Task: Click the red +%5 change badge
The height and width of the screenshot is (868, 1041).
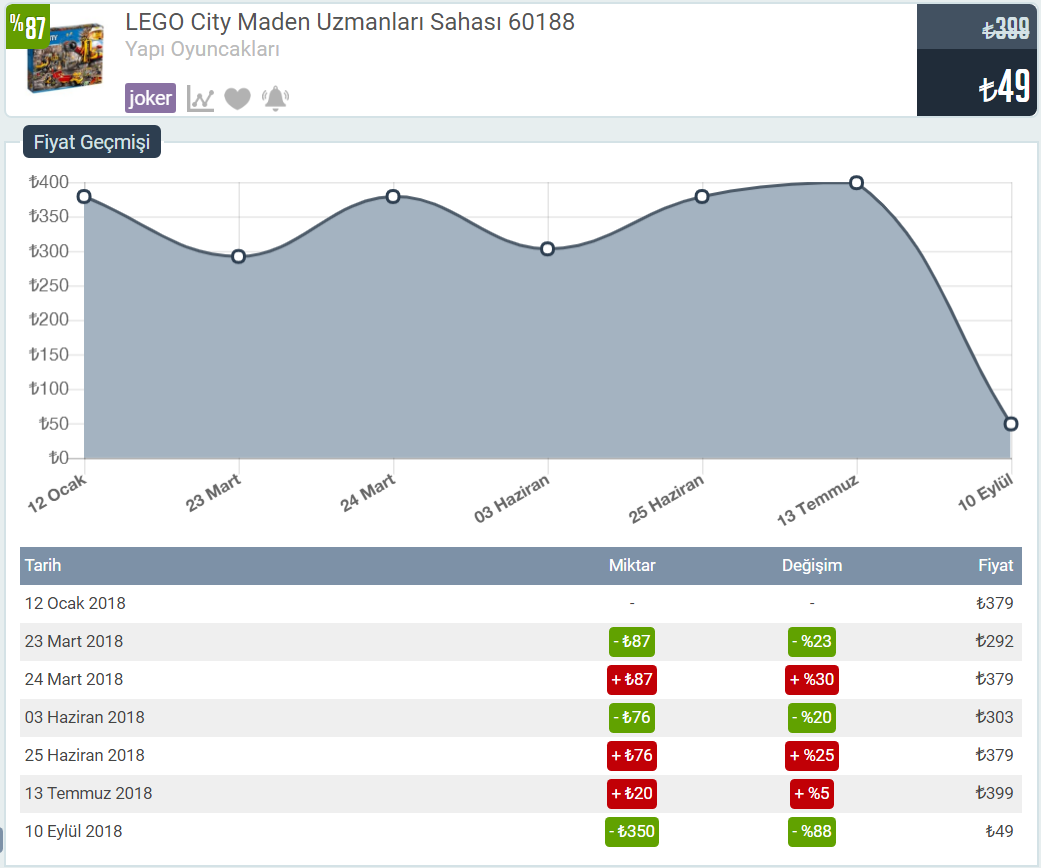Action: tap(812, 793)
